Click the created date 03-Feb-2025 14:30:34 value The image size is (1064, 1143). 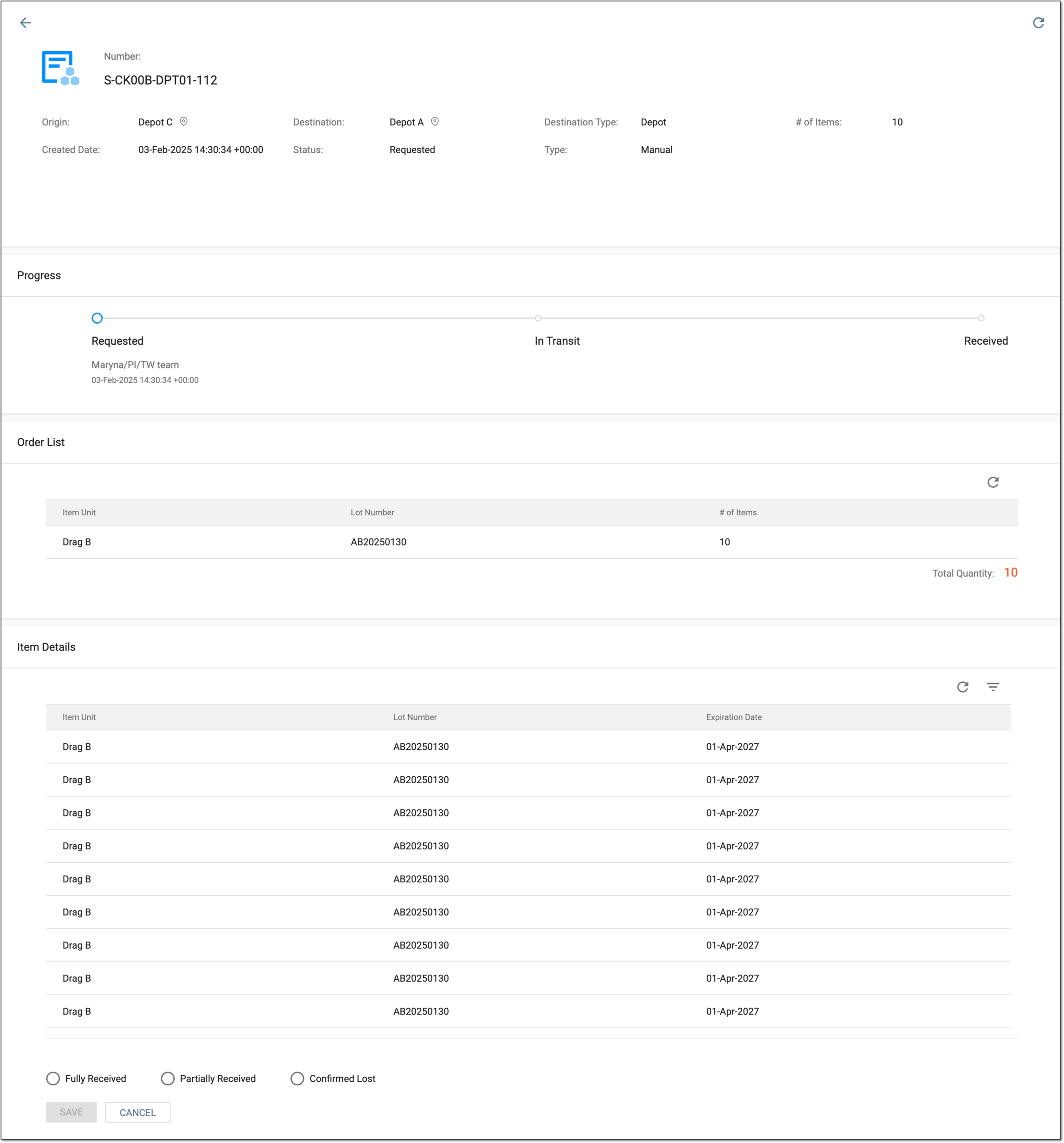click(201, 150)
